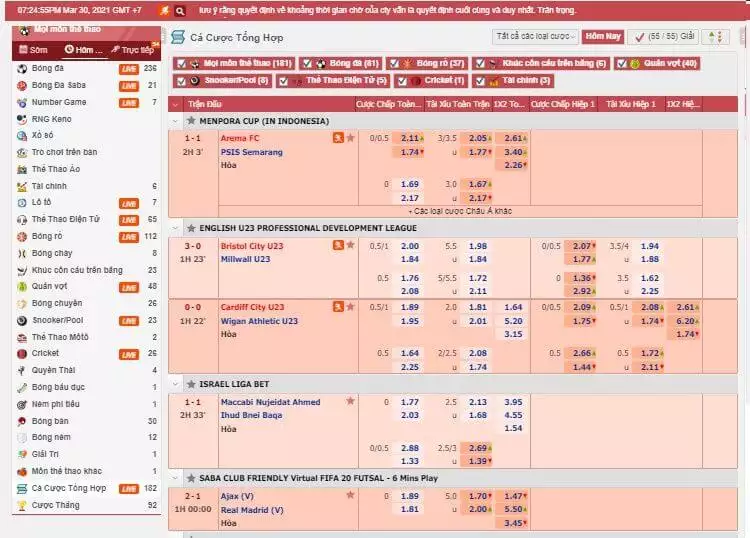Switch to the Trực tiếp tab
Screen dimensions: 750x538
pyautogui.click(x=133, y=50)
